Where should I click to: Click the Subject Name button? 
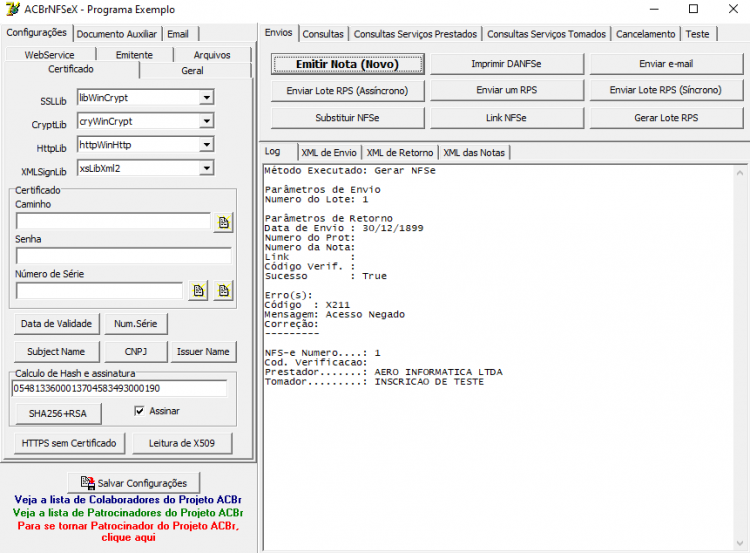pyautogui.click(x=56, y=352)
